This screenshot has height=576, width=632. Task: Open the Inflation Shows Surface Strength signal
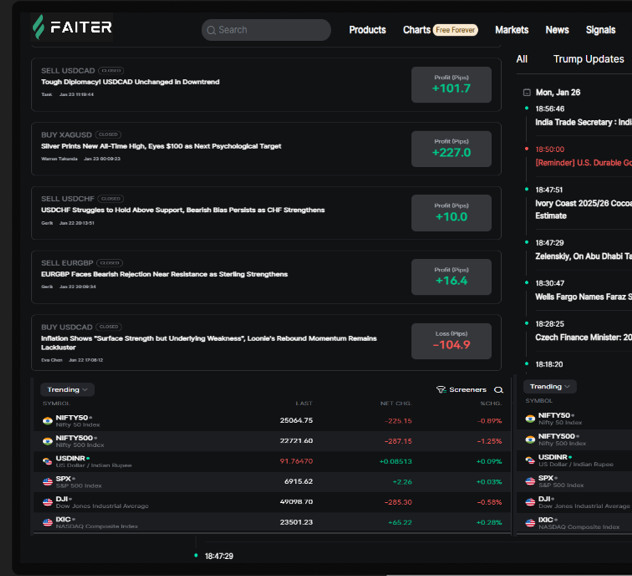click(209, 343)
